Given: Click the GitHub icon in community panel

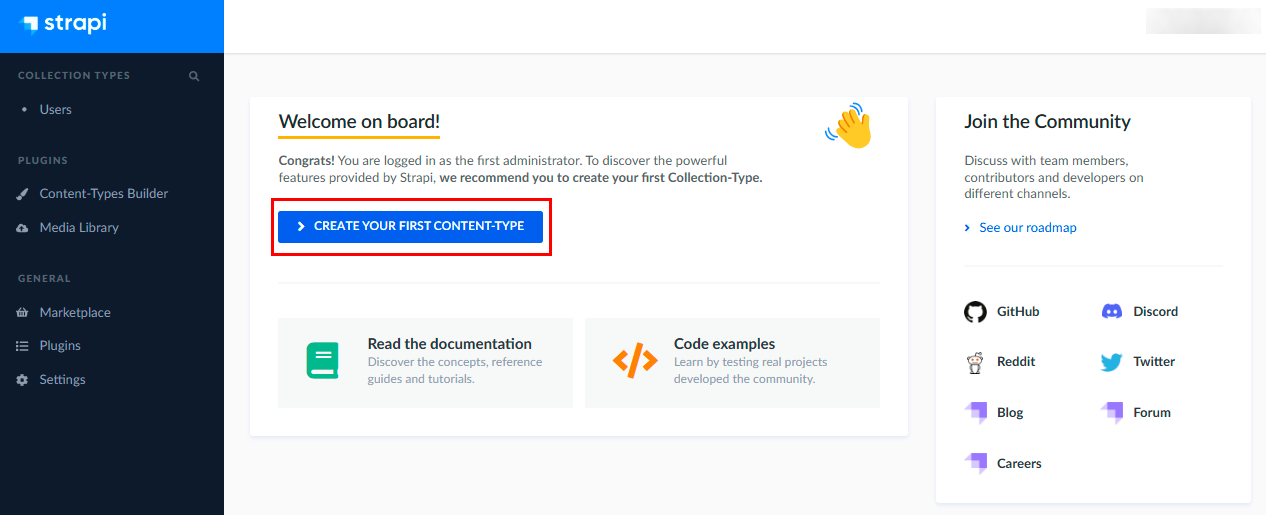Looking at the screenshot, I should point(975,312).
